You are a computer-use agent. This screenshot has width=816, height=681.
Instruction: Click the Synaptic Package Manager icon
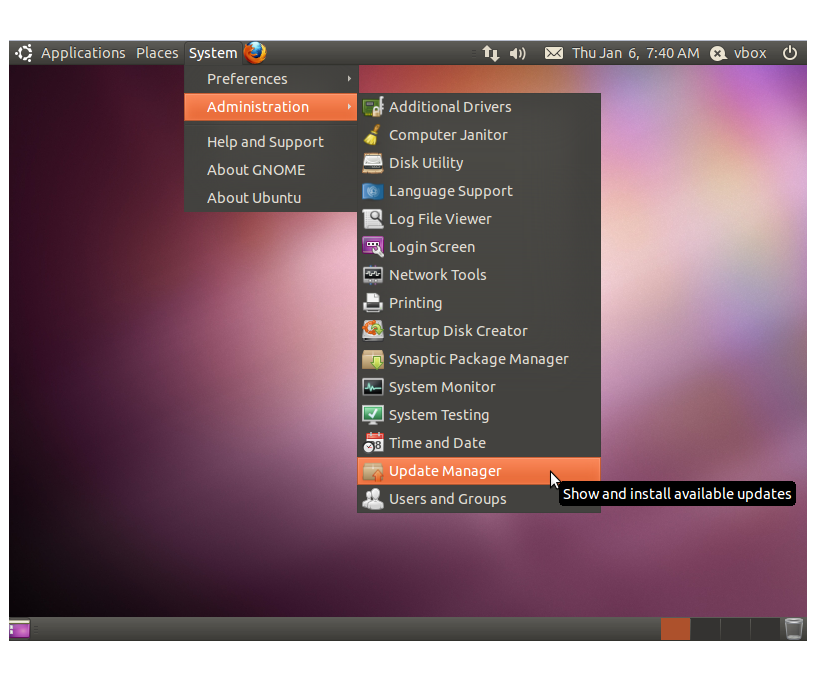tap(373, 359)
